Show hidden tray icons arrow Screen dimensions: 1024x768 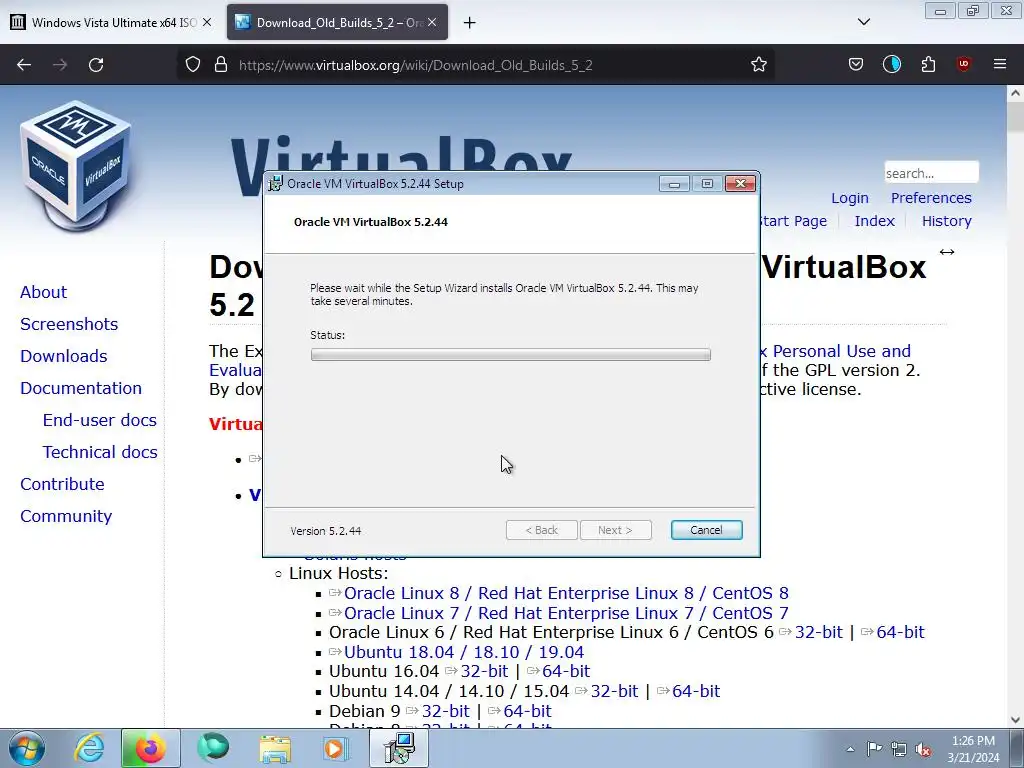coord(850,749)
